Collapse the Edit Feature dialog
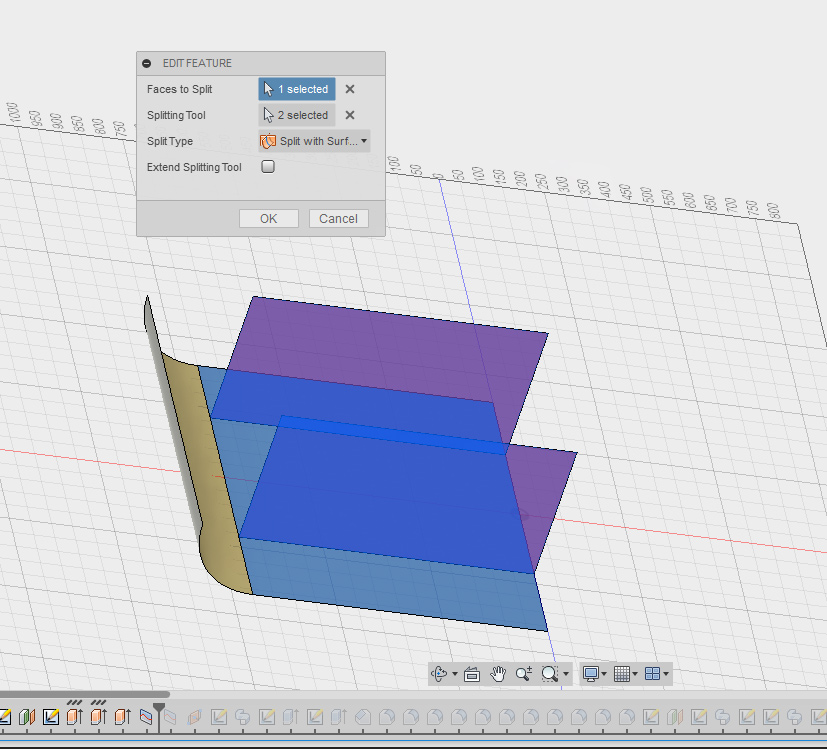The height and width of the screenshot is (749, 827). click(x=147, y=63)
